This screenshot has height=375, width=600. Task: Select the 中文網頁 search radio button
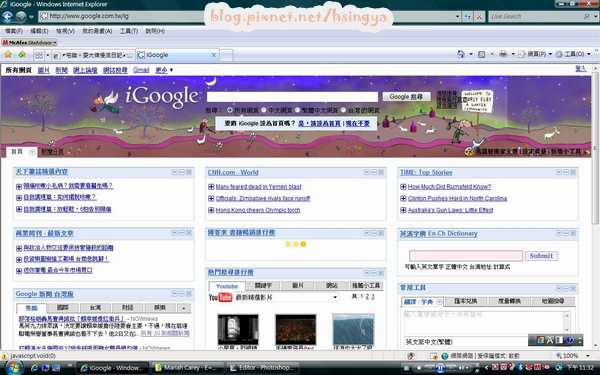point(263,110)
